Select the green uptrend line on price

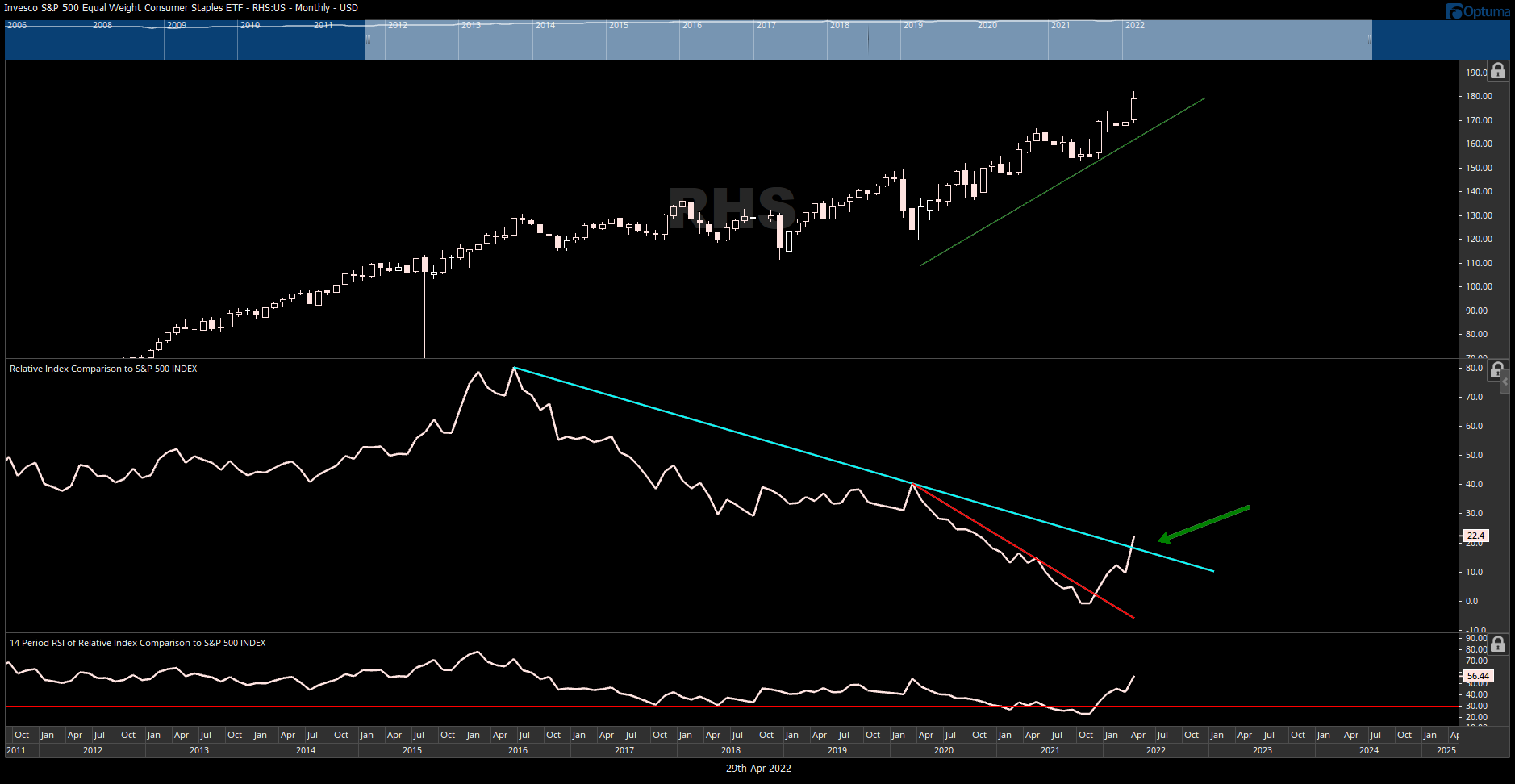[1062, 181]
